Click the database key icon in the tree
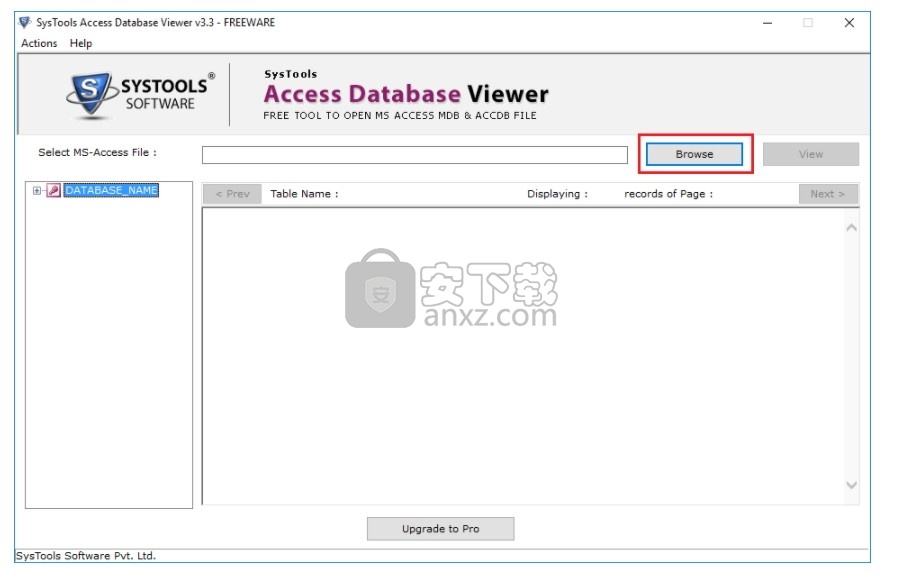 click(54, 190)
